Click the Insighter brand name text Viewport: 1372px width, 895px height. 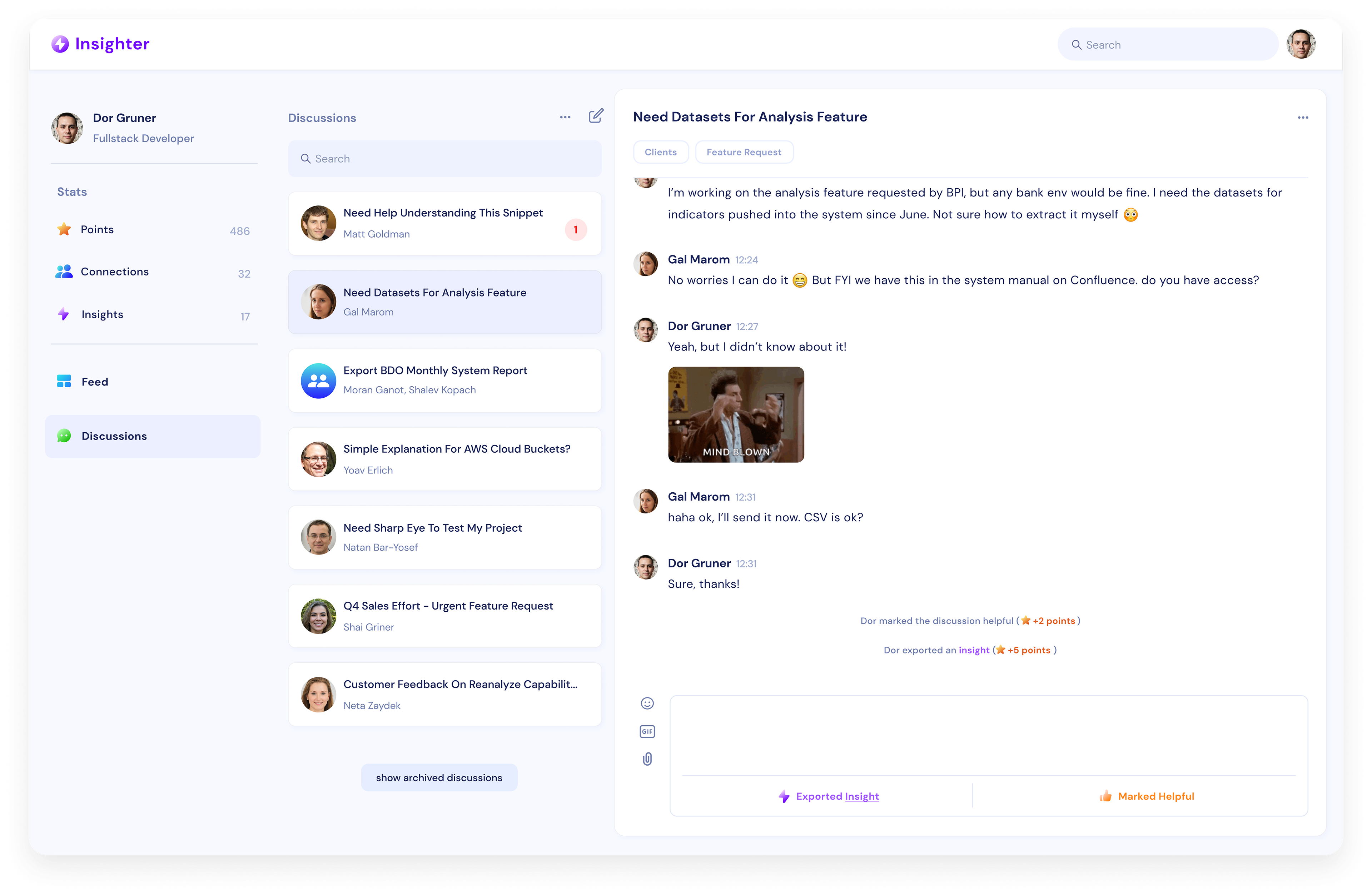pos(113,44)
